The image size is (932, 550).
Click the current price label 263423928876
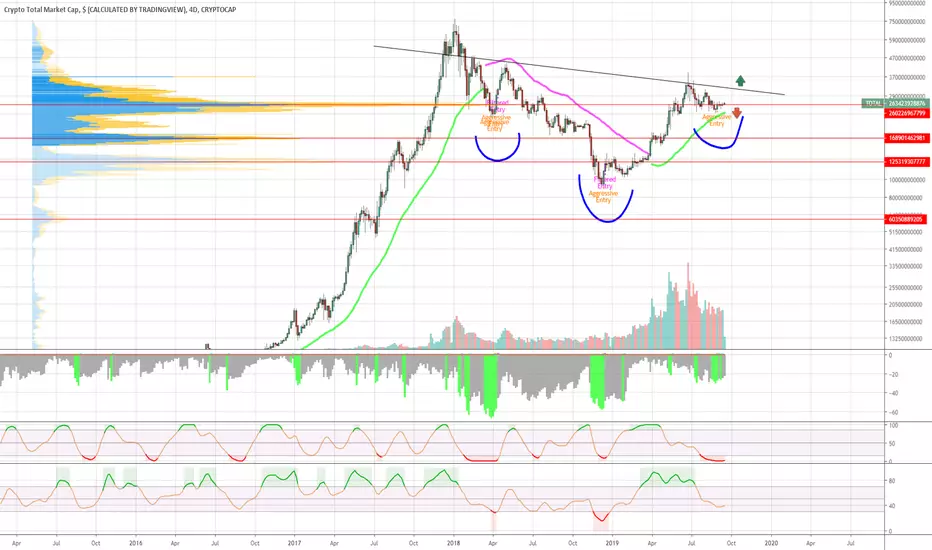pos(907,103)
